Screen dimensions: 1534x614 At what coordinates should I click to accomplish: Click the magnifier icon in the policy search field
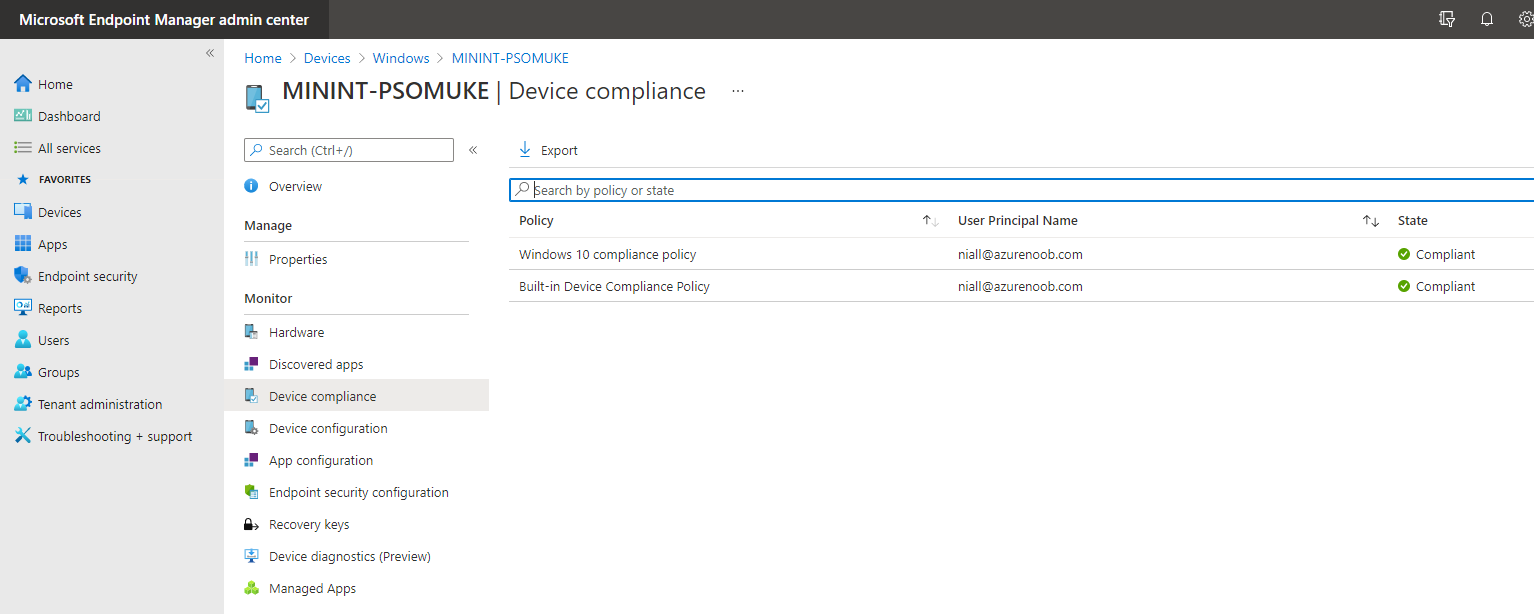(x=523, y=190)
